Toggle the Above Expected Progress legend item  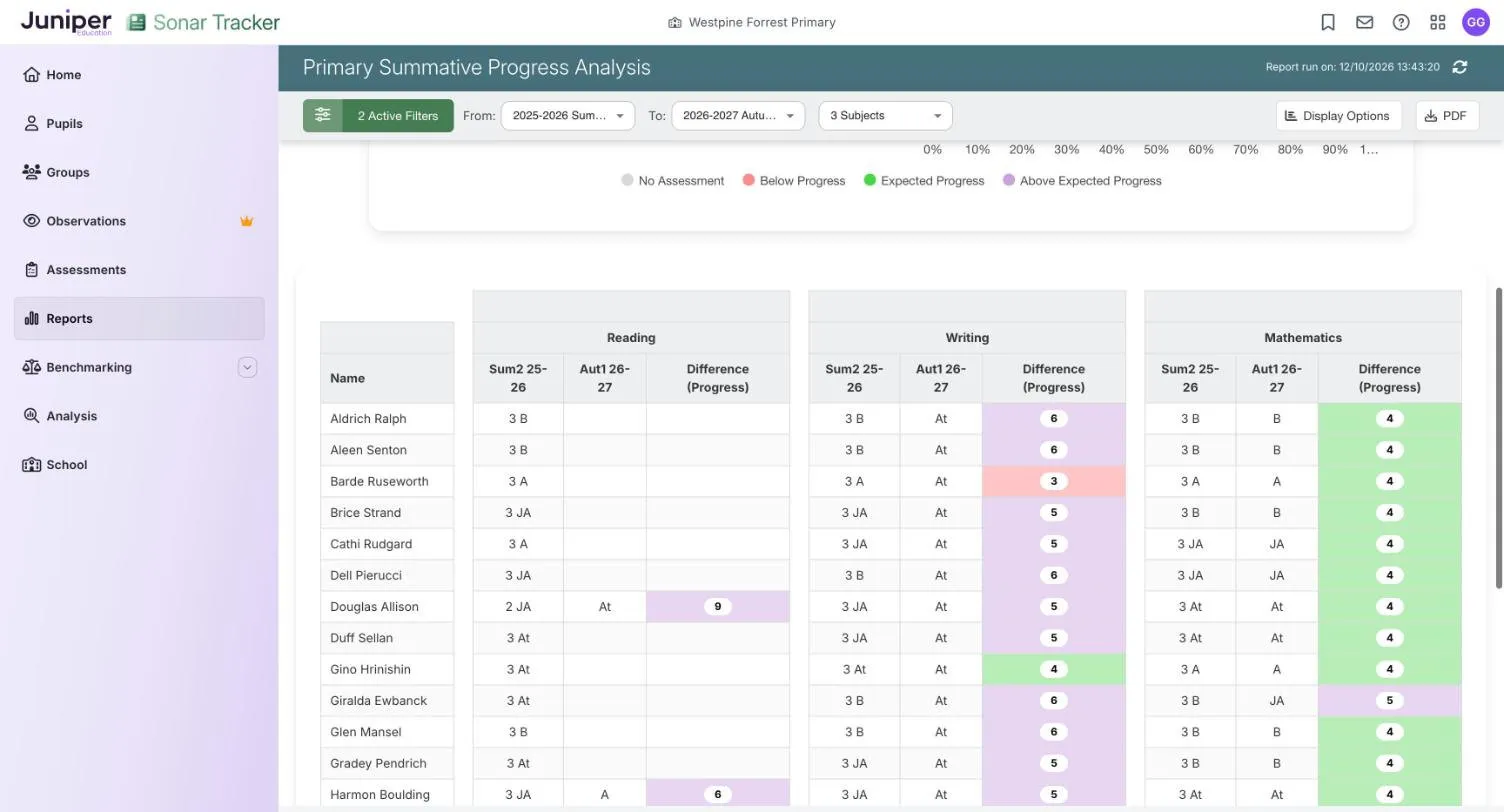[1082, 181]
